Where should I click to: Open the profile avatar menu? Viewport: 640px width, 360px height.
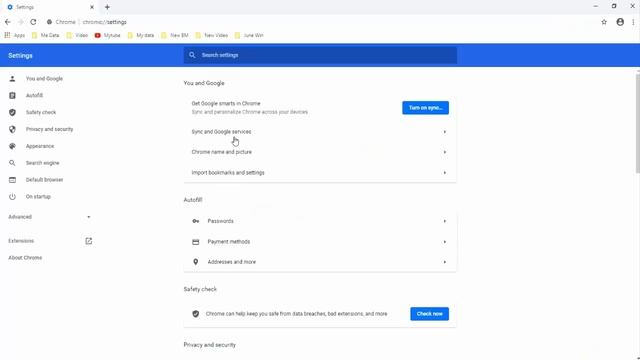coord(620,22)
